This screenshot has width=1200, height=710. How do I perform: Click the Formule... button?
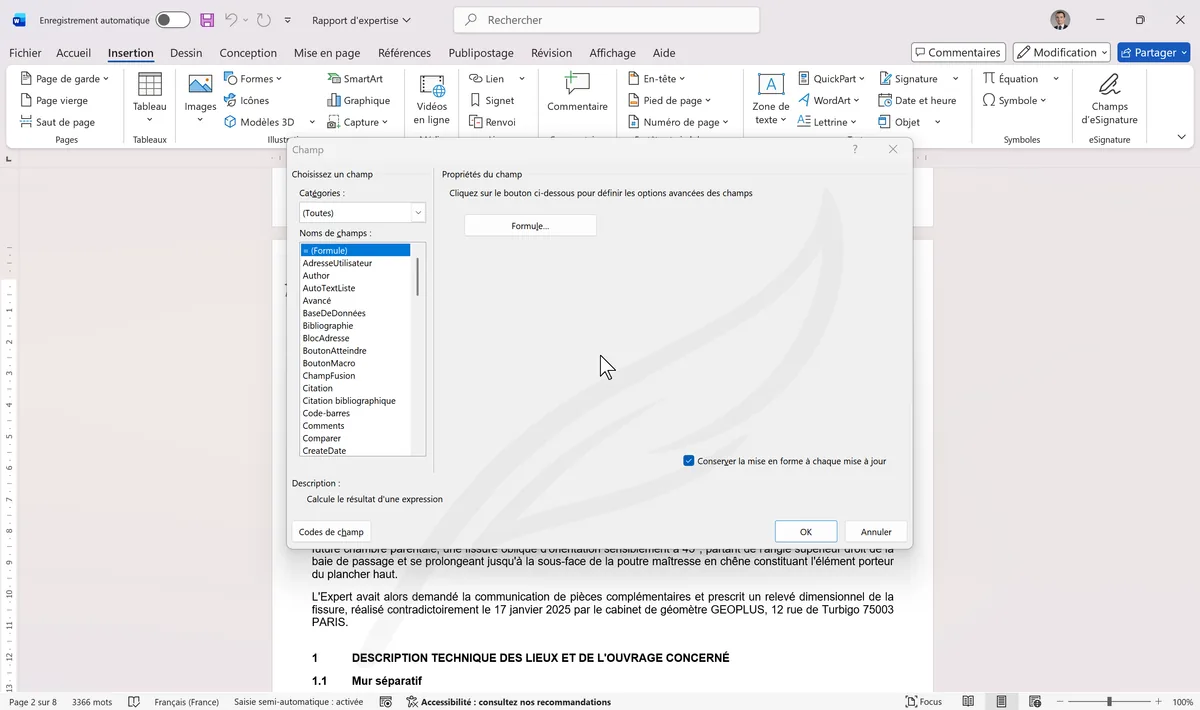530,226
